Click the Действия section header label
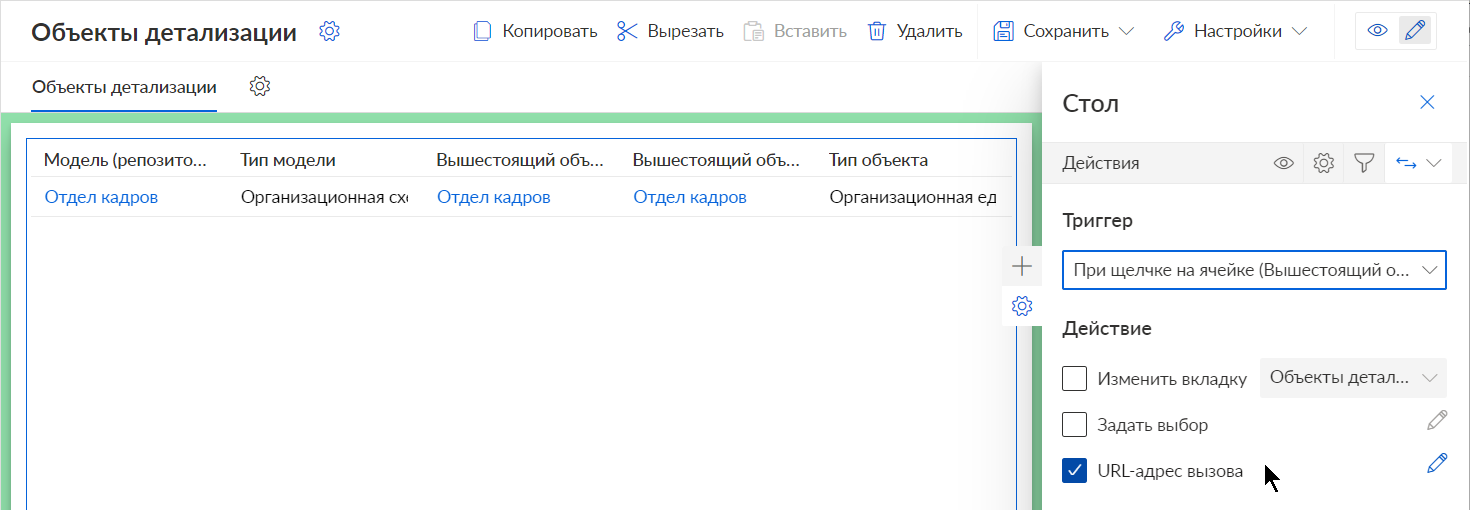This screenshot has width=1470, height=510. (1100, 163)
